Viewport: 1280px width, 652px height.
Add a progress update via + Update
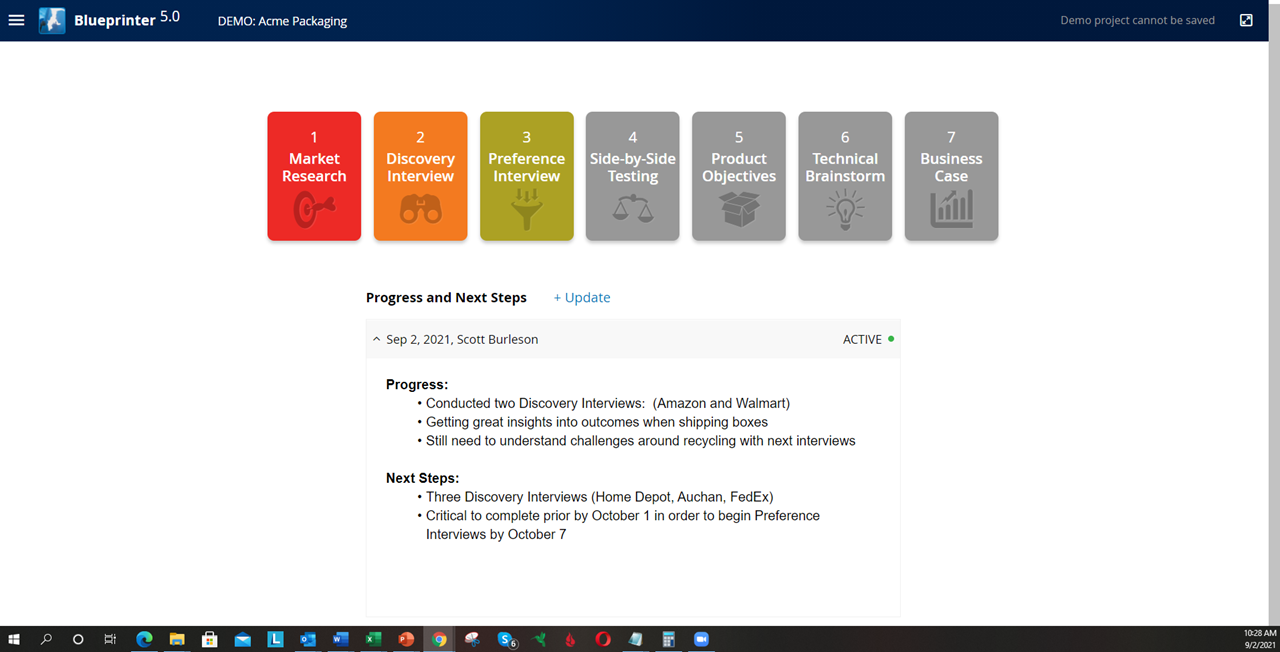pyautogui.click(x=582, y=297)
